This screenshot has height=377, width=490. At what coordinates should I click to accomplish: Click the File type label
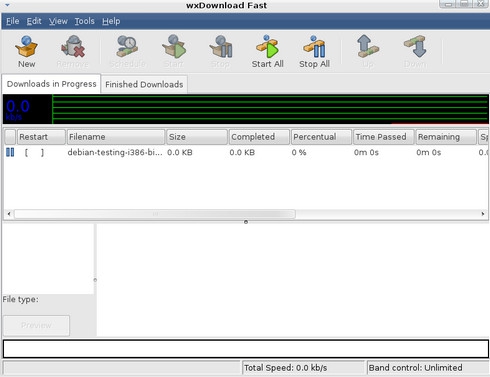click(x=20, y=299)
